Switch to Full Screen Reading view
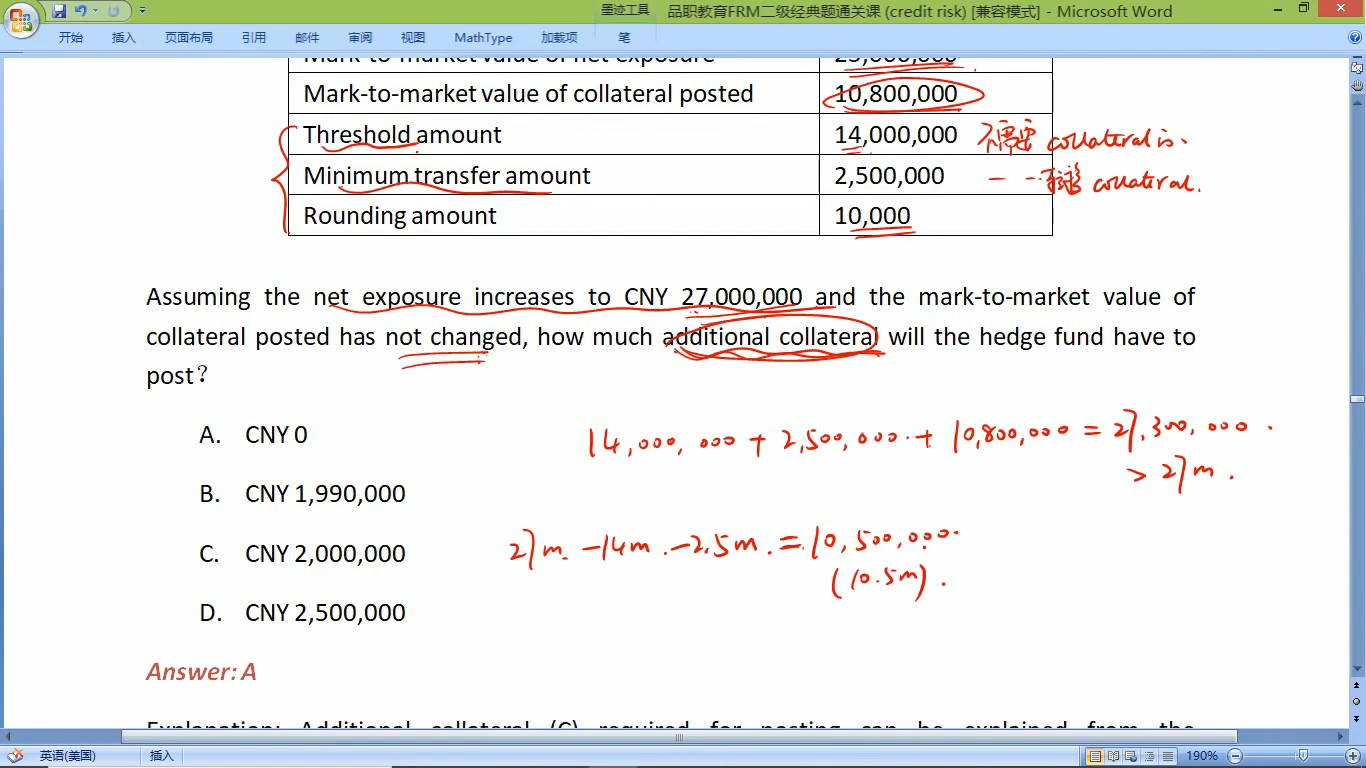Image resolution: width=1366 pixels, height=768 pixels. (x=1113, y=756)
